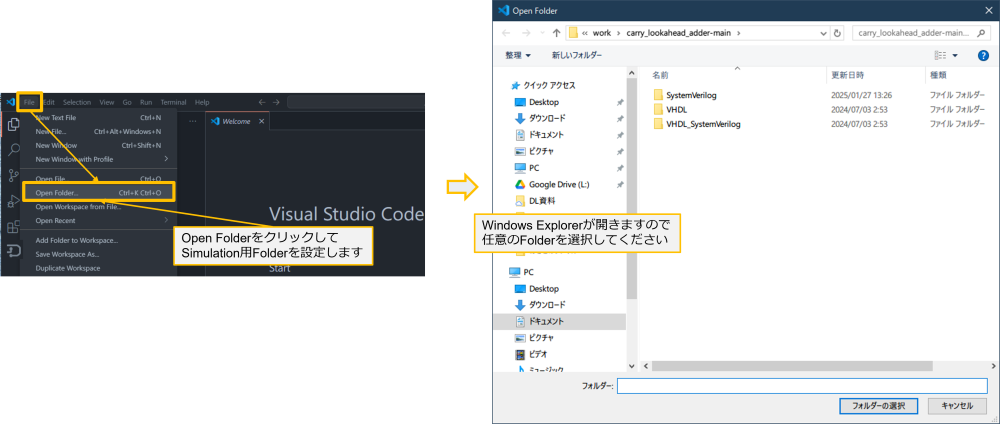The height and width of the screenshot is (424, 1000).
Task: Choose Open Folder... from File menu
Action: coord(98,193)
